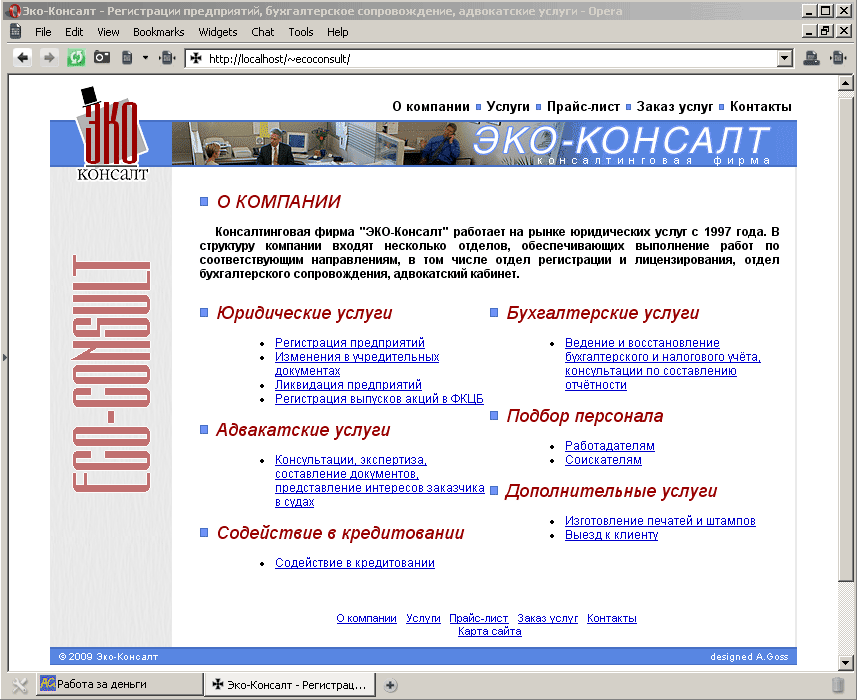Open 'Выезд к клиенту' link

click(x=611, y=535)
